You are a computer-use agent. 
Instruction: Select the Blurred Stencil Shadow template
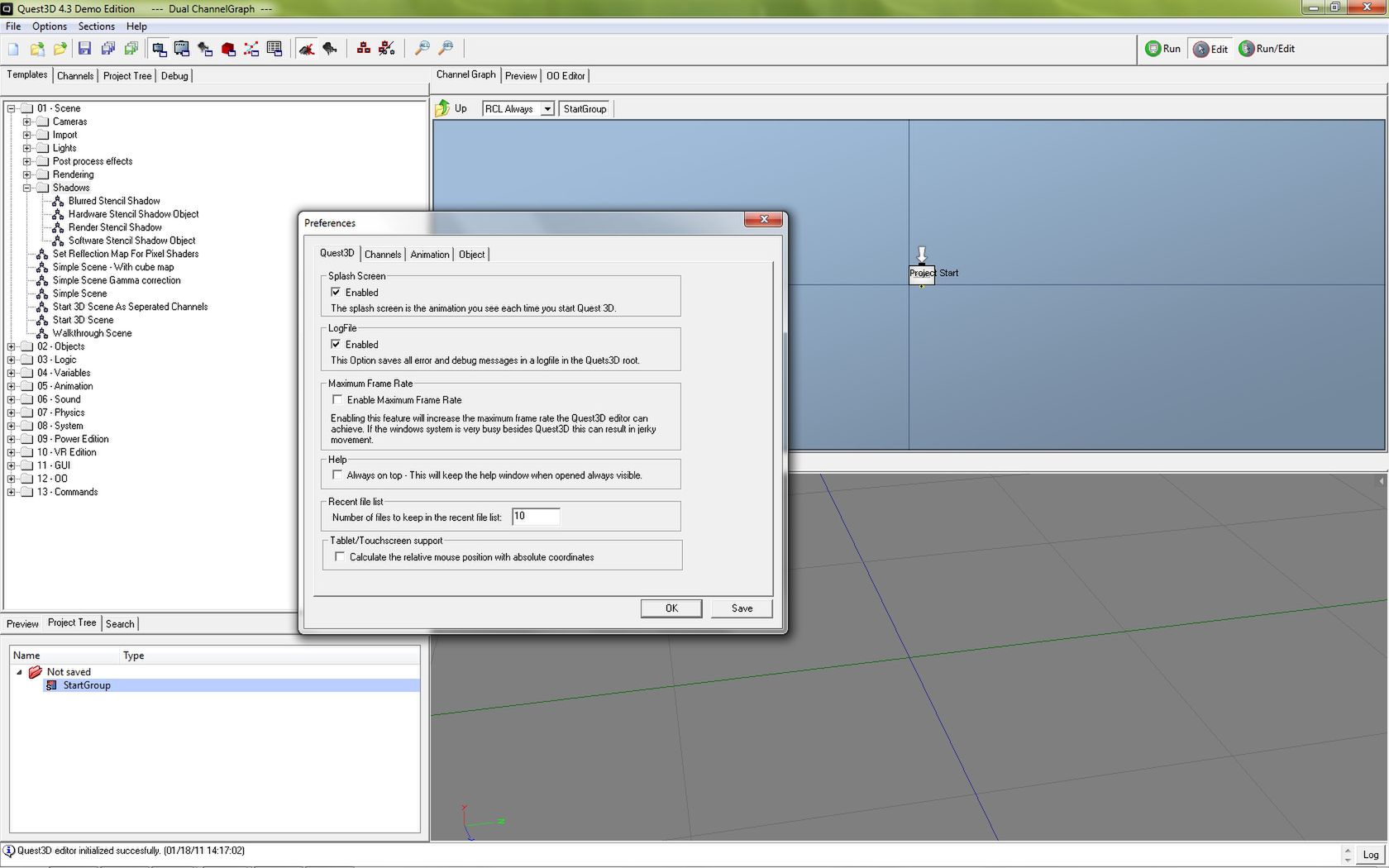[x=114, y=201]
